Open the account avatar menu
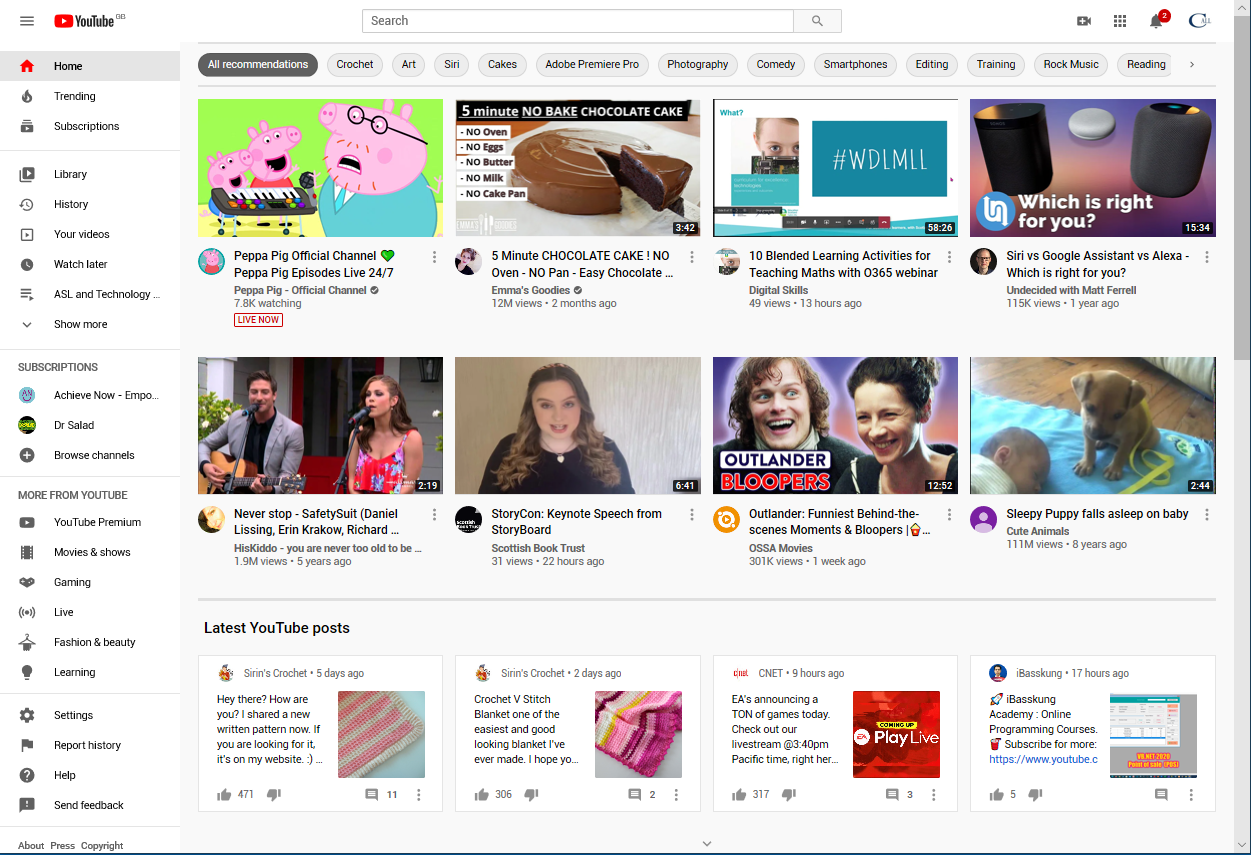 (x=1198, y=21)
